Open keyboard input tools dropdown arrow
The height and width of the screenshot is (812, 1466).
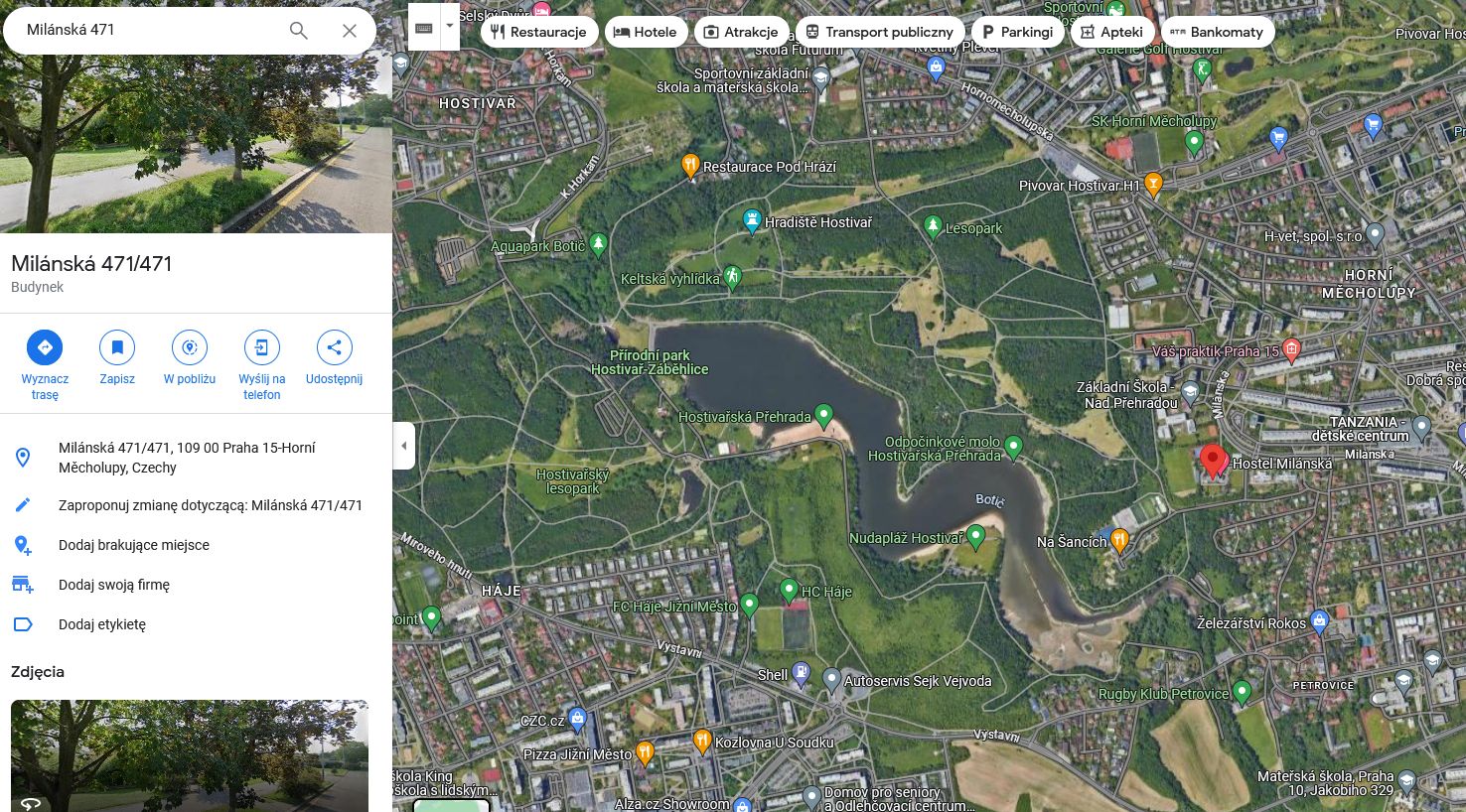(x=450, y=27)
